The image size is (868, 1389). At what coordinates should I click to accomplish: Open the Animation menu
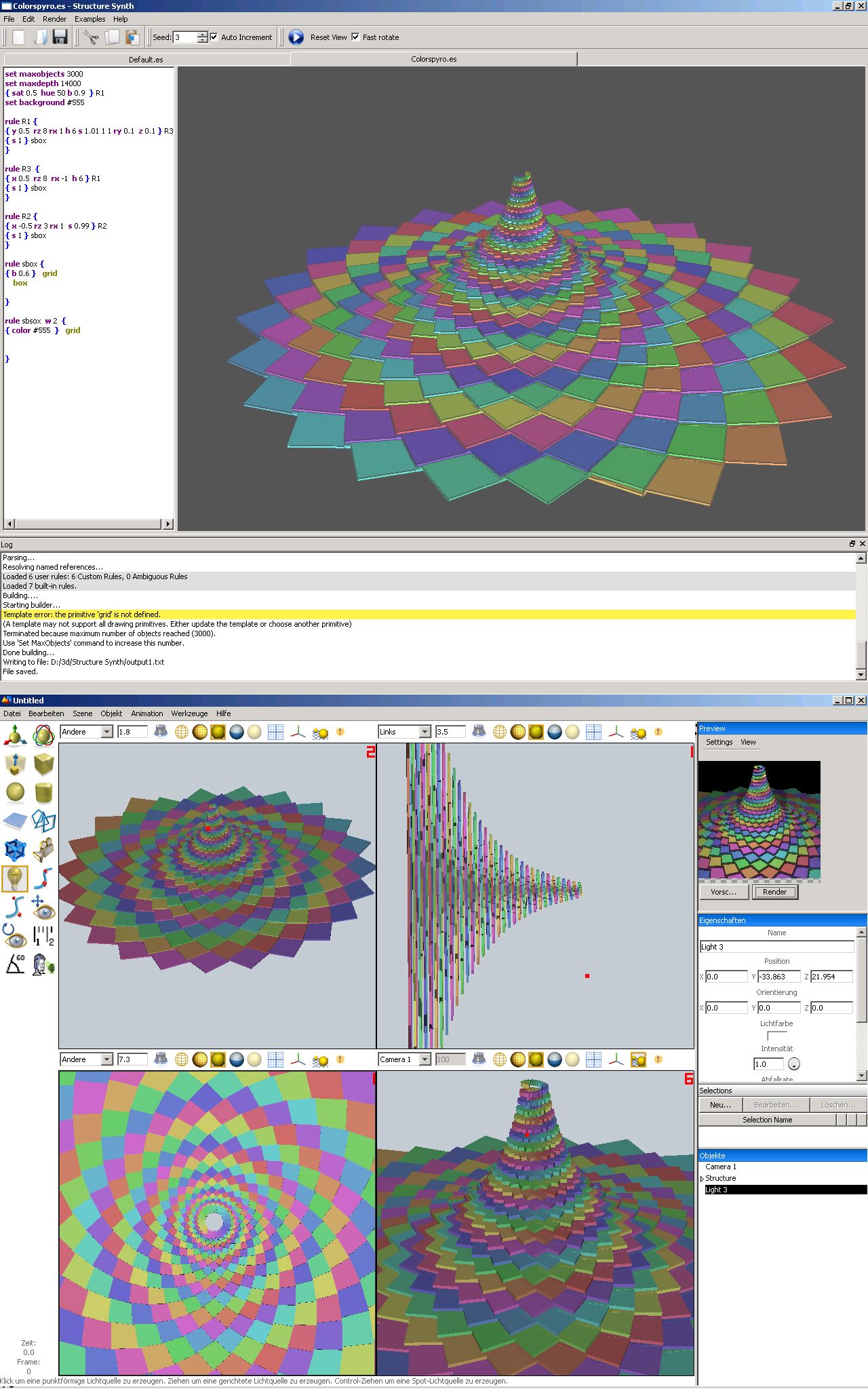coord(147,713)
